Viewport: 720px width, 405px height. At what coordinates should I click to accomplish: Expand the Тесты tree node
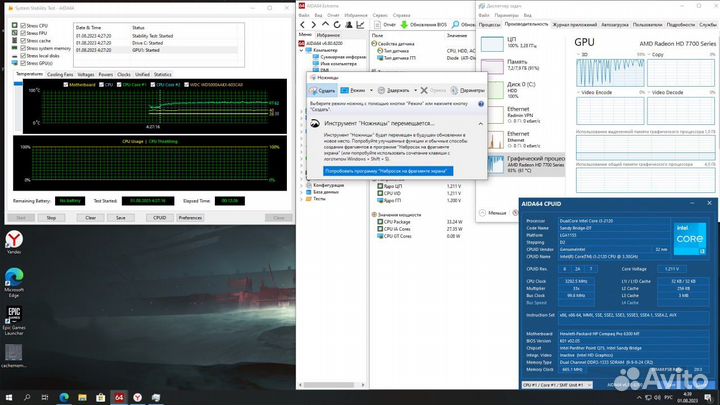click(302, 199)
